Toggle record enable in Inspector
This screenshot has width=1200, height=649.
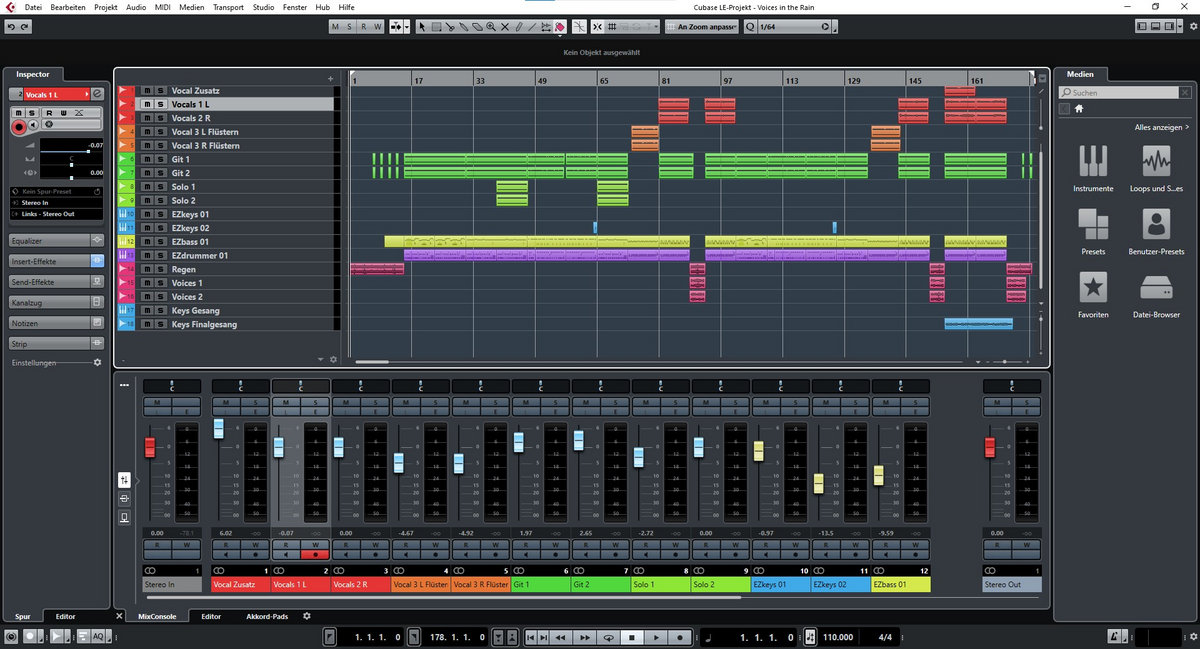pos(19,126)
